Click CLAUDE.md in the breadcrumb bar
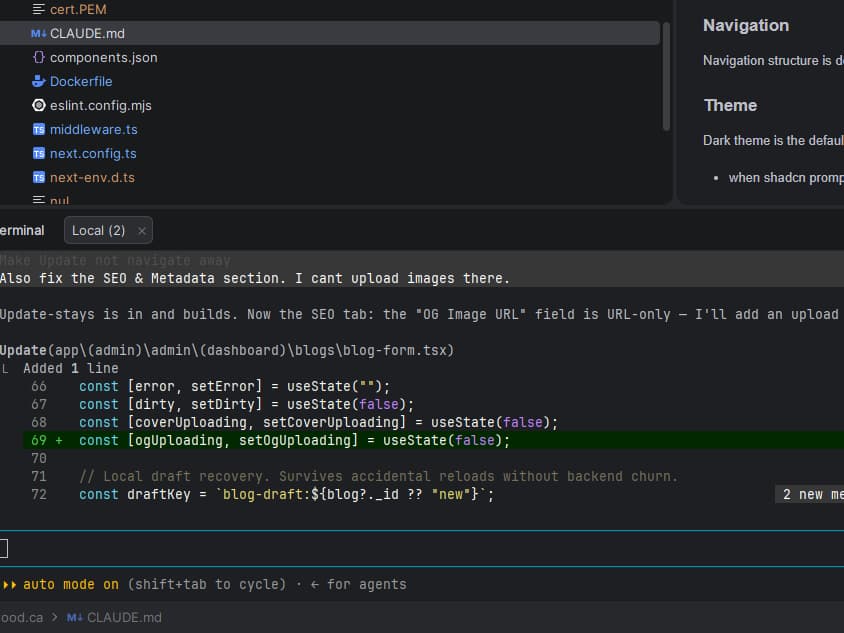 tap(124, 617)
